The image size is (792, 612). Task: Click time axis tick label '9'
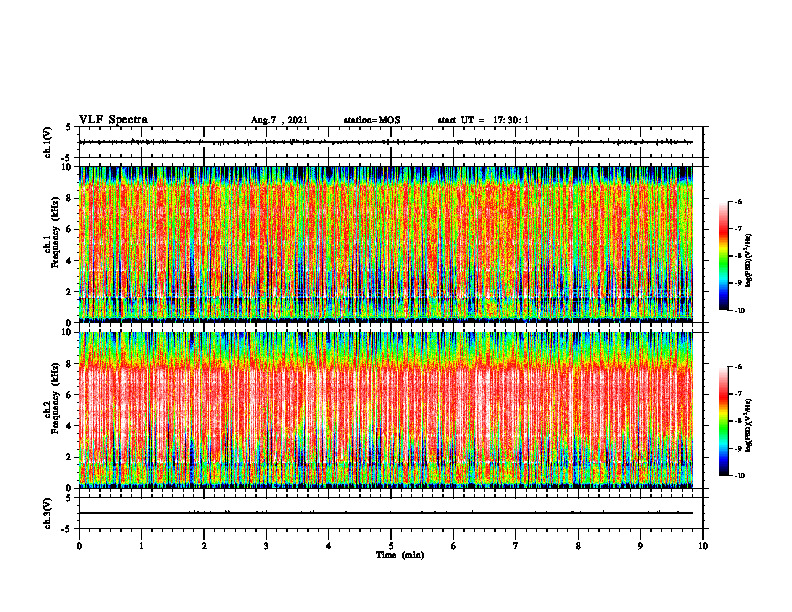click(x=640, y=546)
